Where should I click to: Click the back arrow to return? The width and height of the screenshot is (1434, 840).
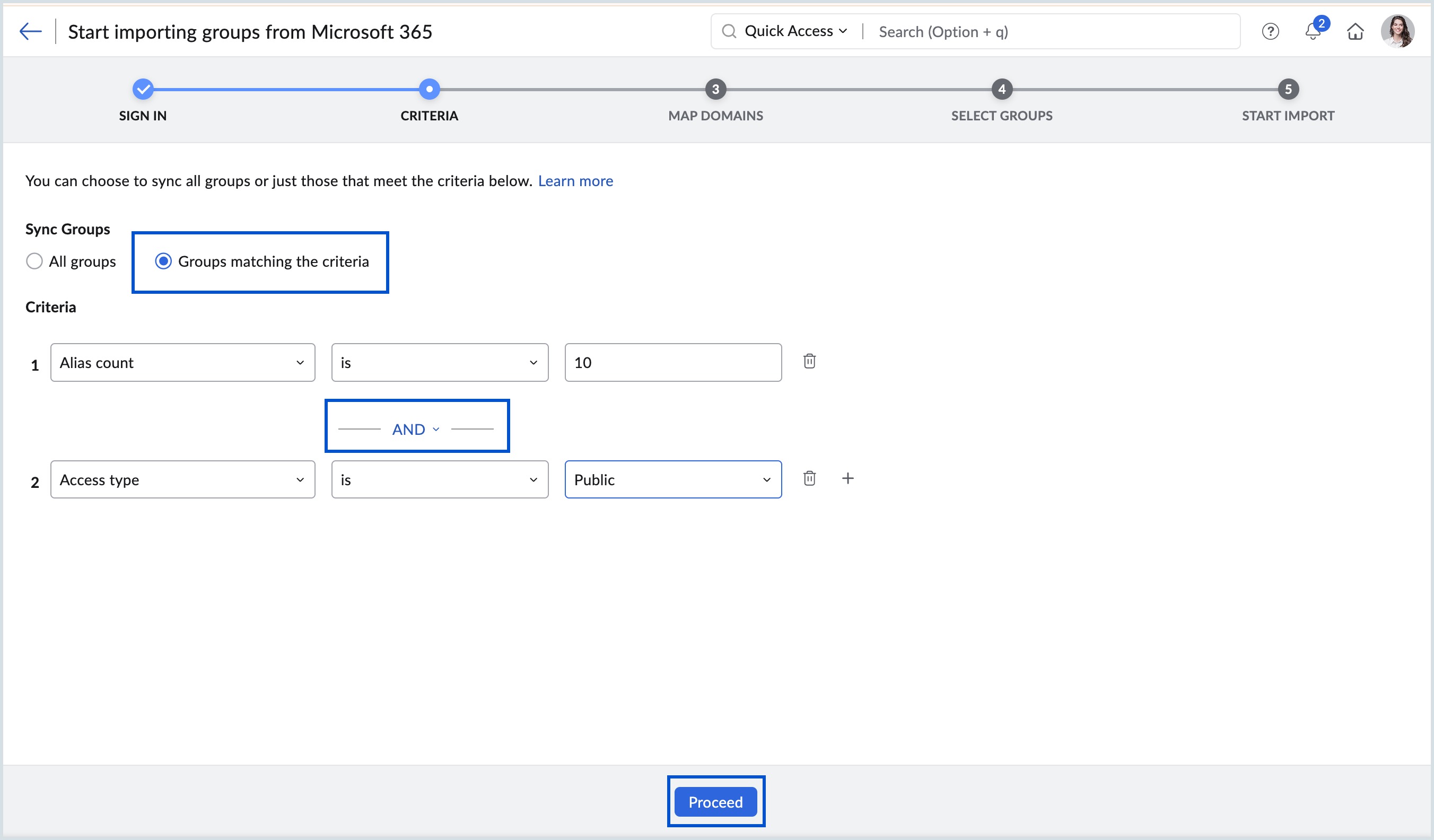pos(30,31)
